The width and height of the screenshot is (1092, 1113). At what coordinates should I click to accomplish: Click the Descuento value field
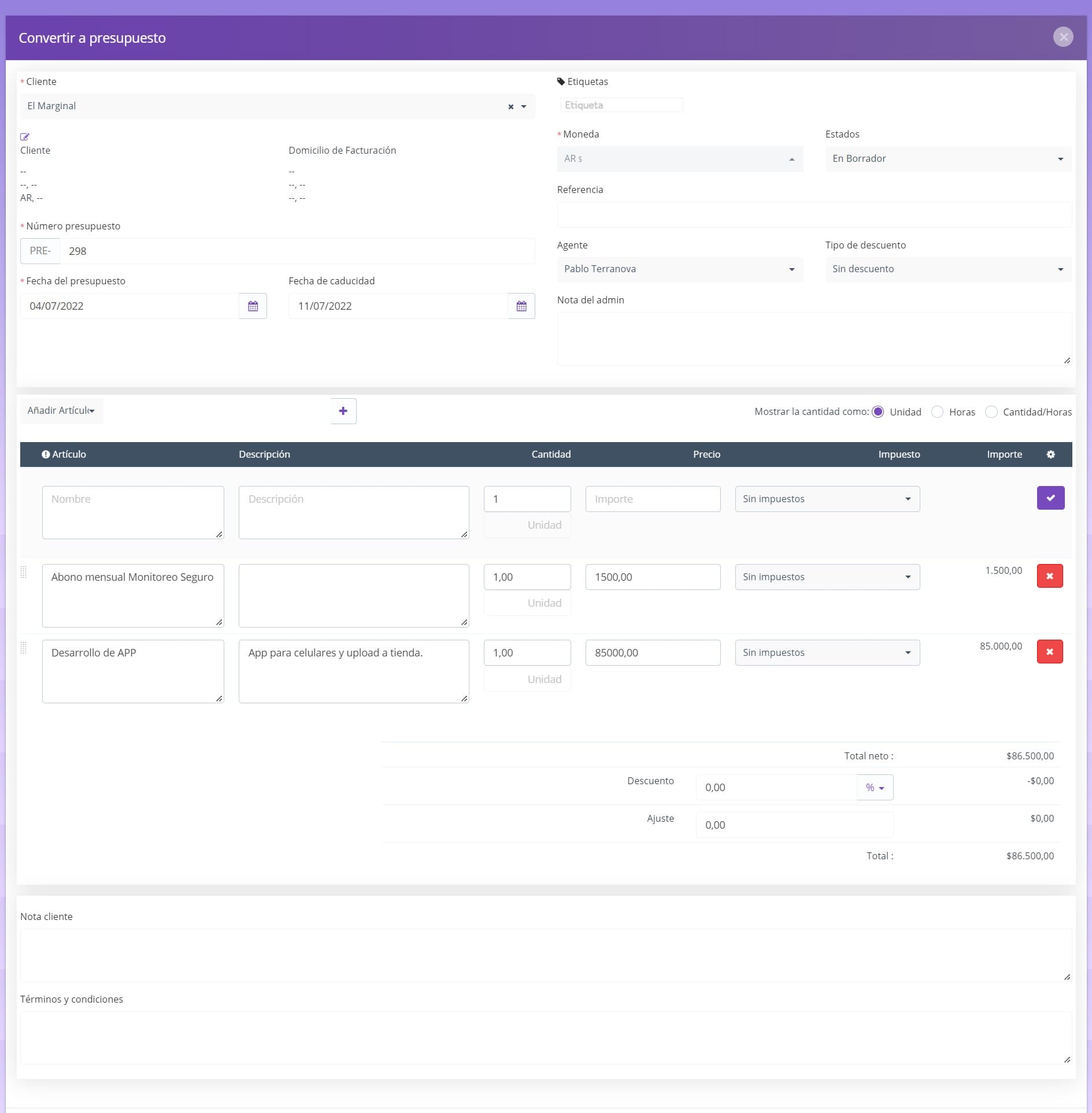(x=776, y=788)
